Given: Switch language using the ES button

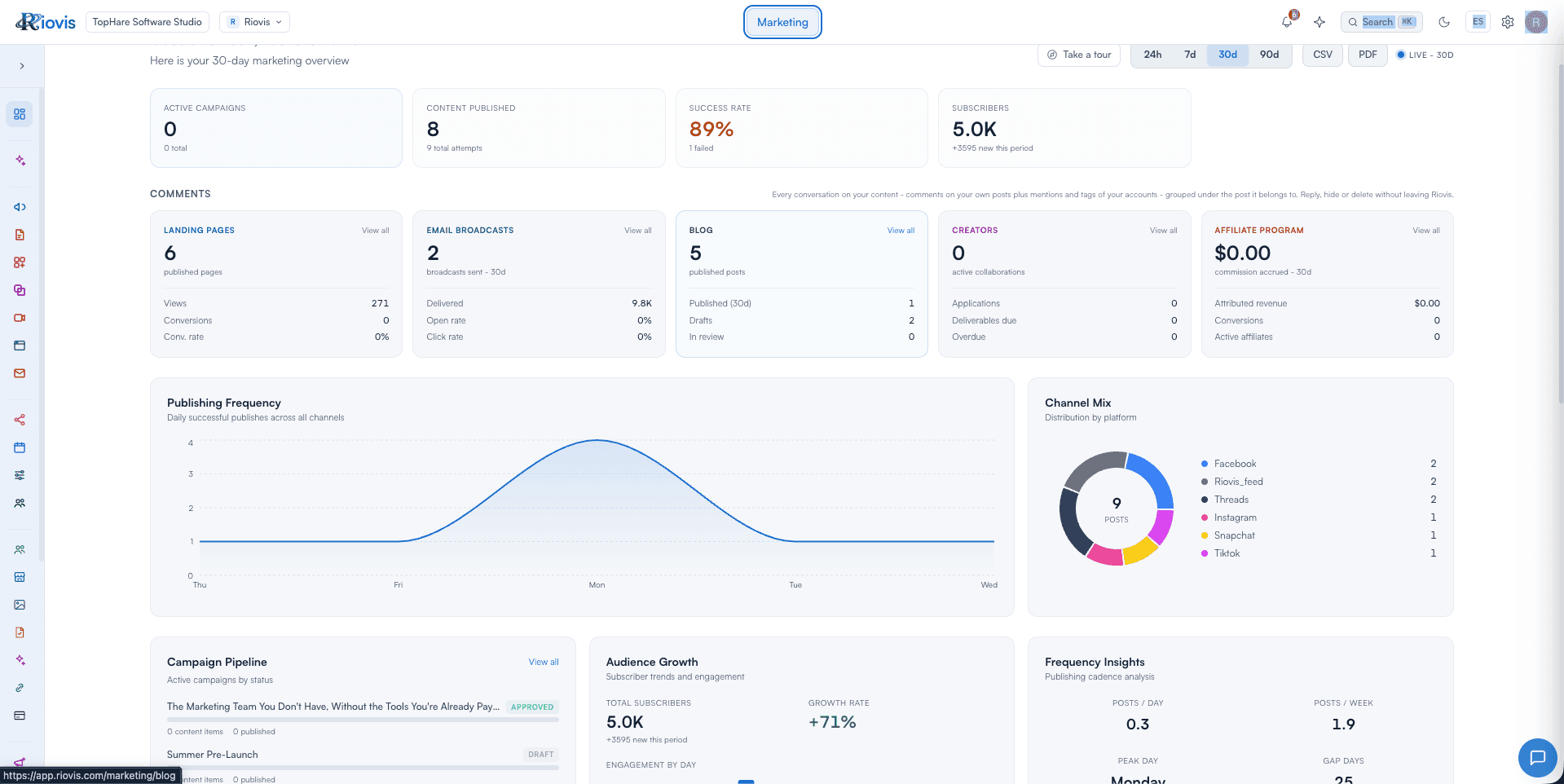Looking at the screenshot, I should (1478, 22).
